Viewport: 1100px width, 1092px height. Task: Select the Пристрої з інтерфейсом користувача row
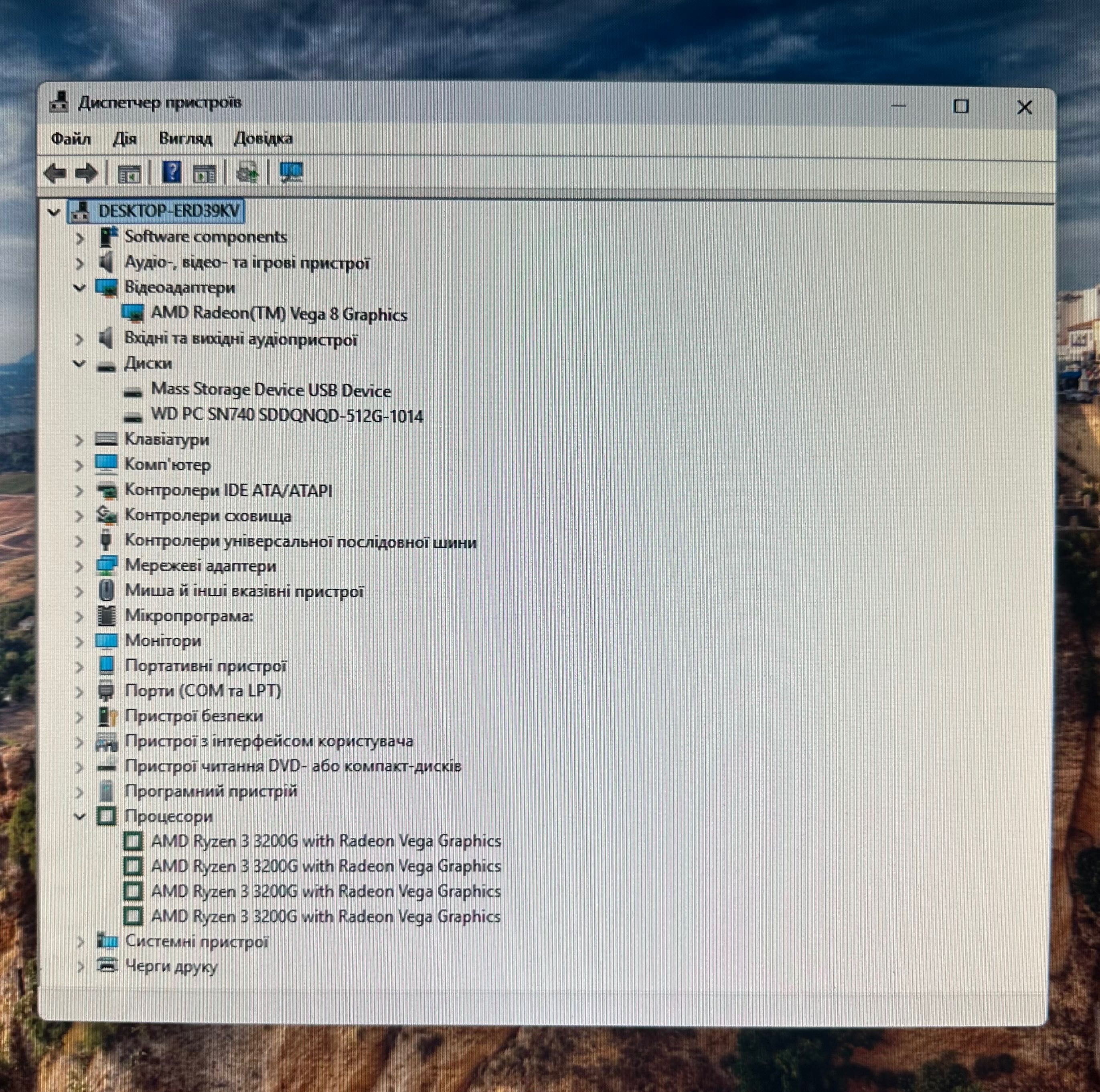click(x=269, y=741)
